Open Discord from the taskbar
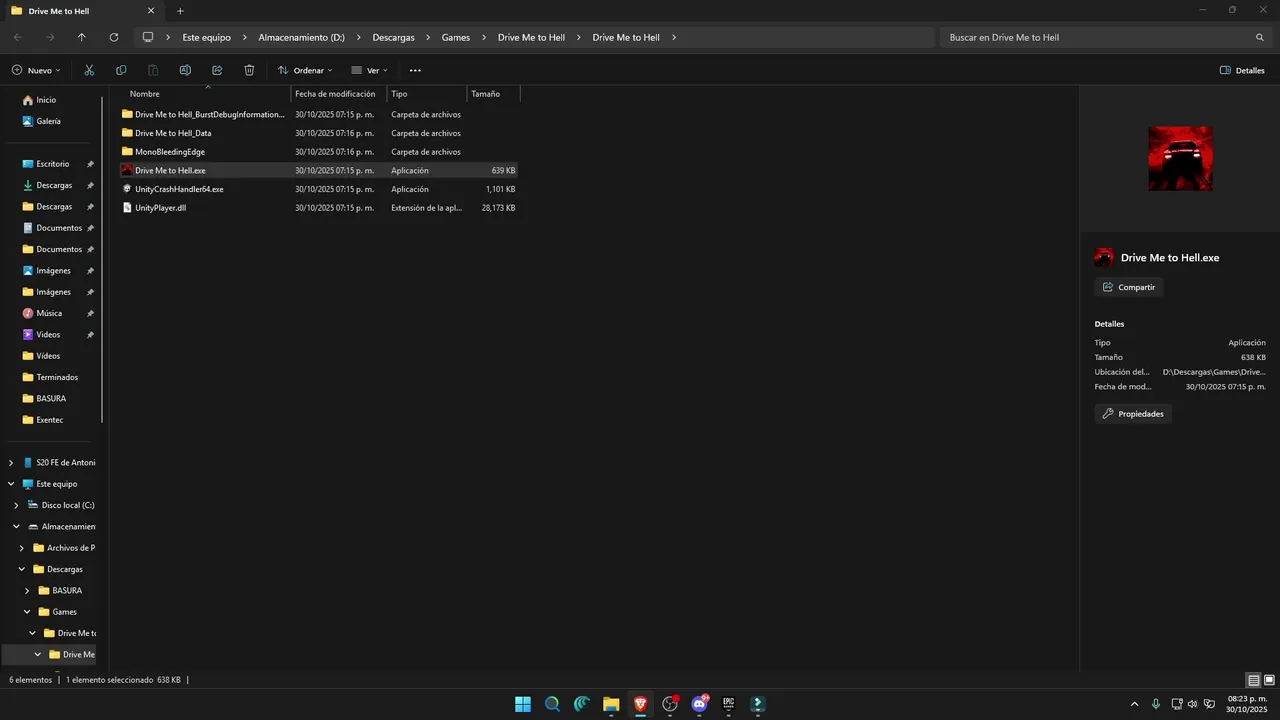This screenshot has height=720, width=1280. click(x=700, y=704)
